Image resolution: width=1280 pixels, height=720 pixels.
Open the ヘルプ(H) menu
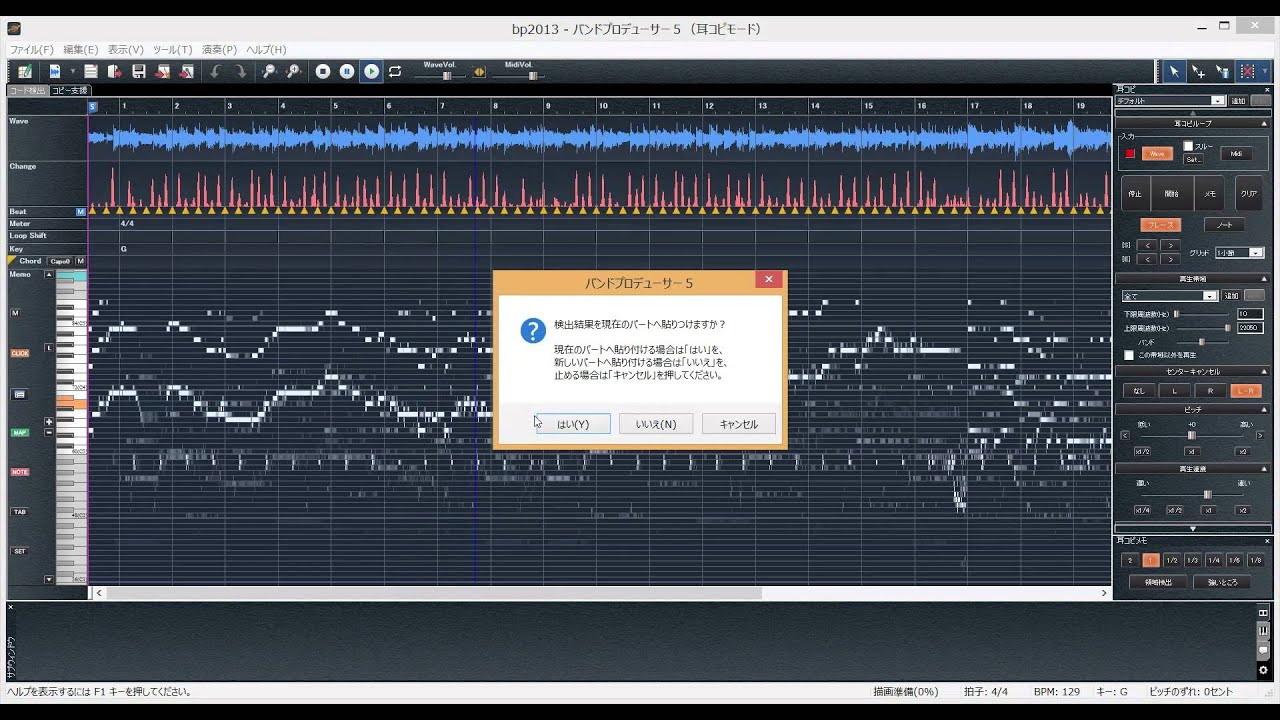coord(266,49)
